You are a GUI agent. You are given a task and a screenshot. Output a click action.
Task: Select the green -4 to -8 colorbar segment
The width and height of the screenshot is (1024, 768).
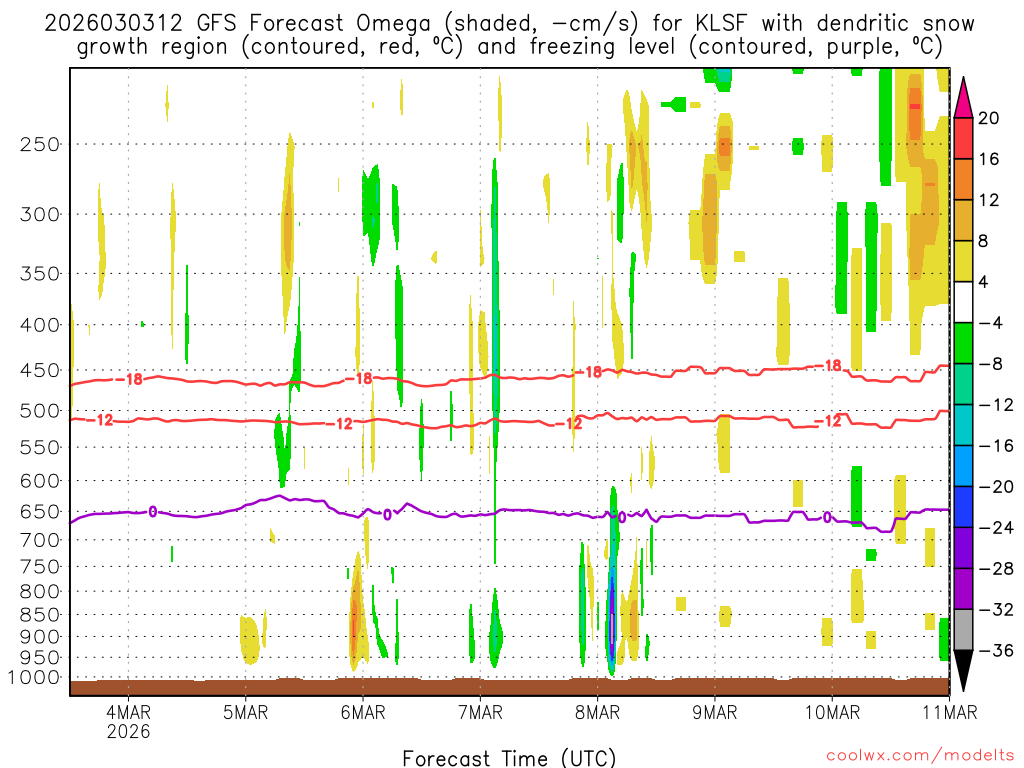(963, 343)
